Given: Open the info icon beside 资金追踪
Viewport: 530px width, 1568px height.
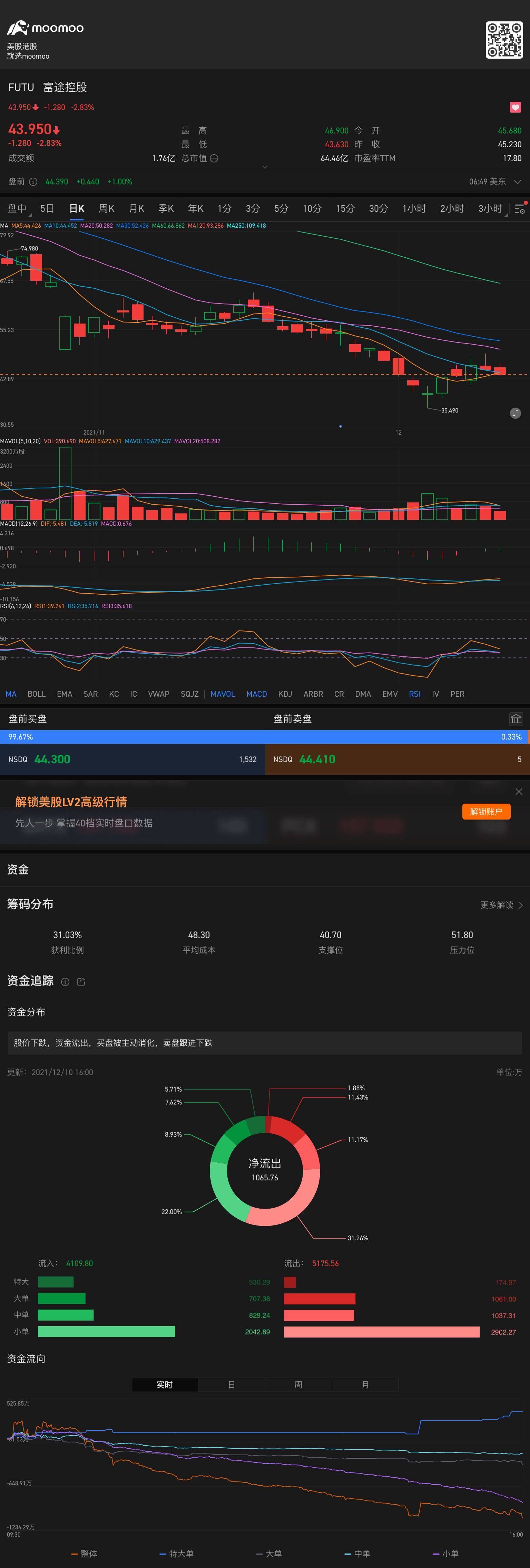Looking at the screenshot, I should 65,982.
